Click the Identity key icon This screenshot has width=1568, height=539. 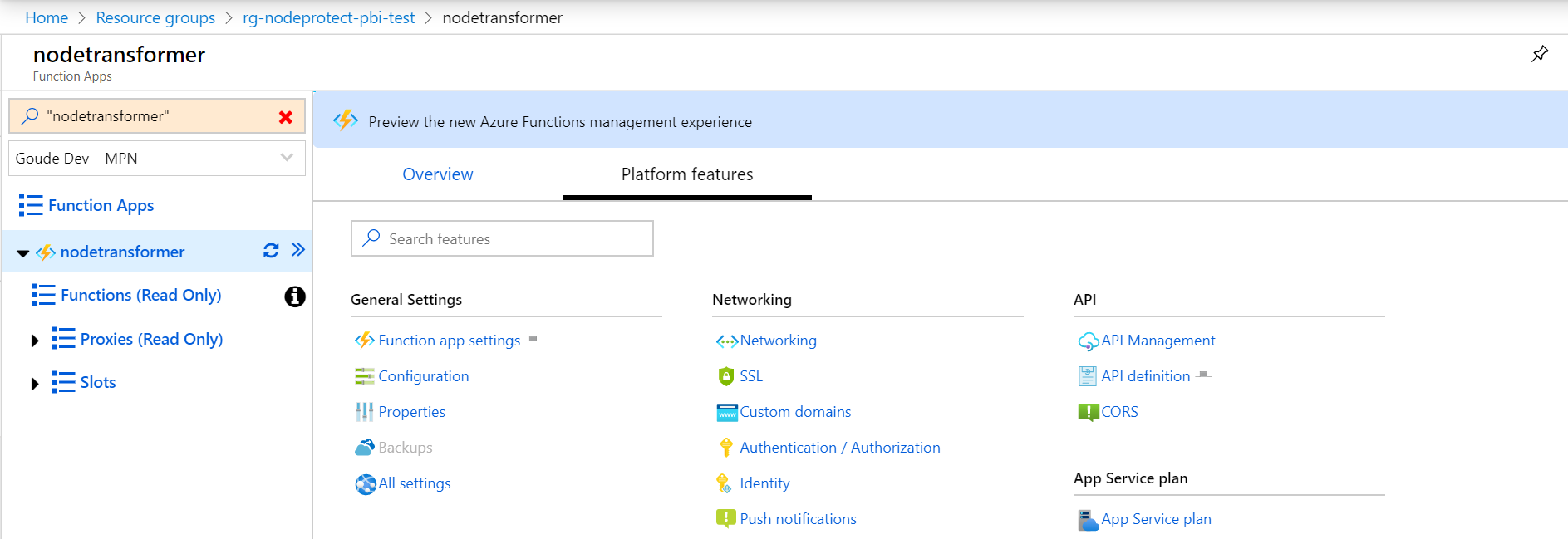[724, 483]
